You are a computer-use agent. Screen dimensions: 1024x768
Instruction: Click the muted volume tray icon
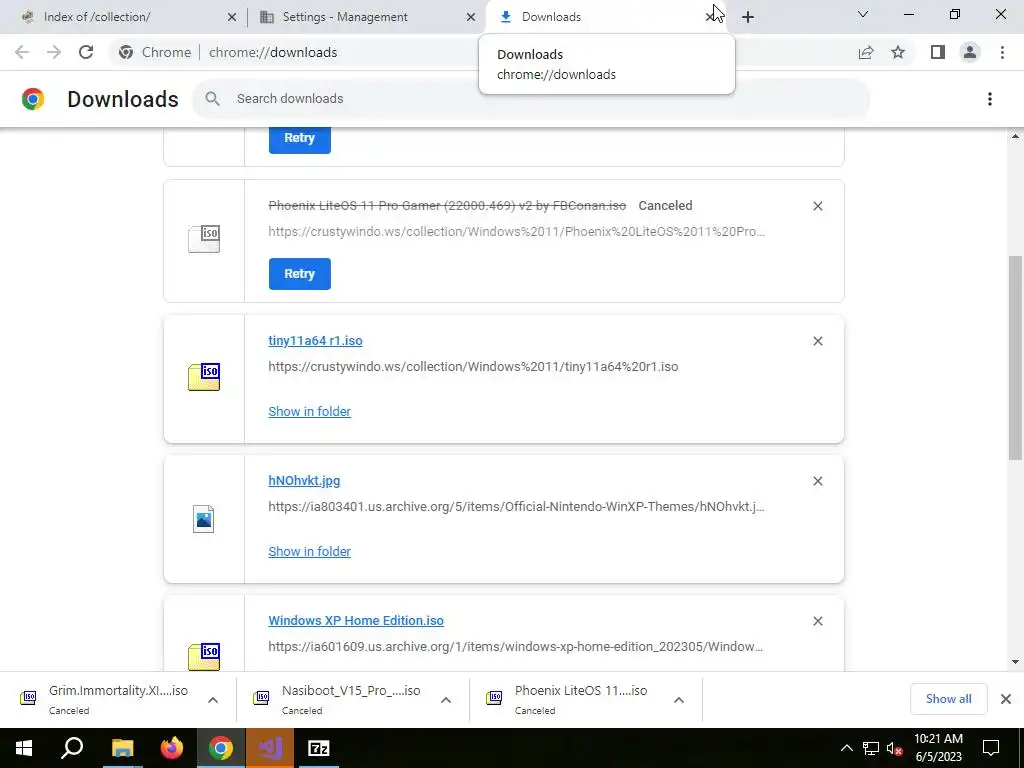click(x=894, y=748)
